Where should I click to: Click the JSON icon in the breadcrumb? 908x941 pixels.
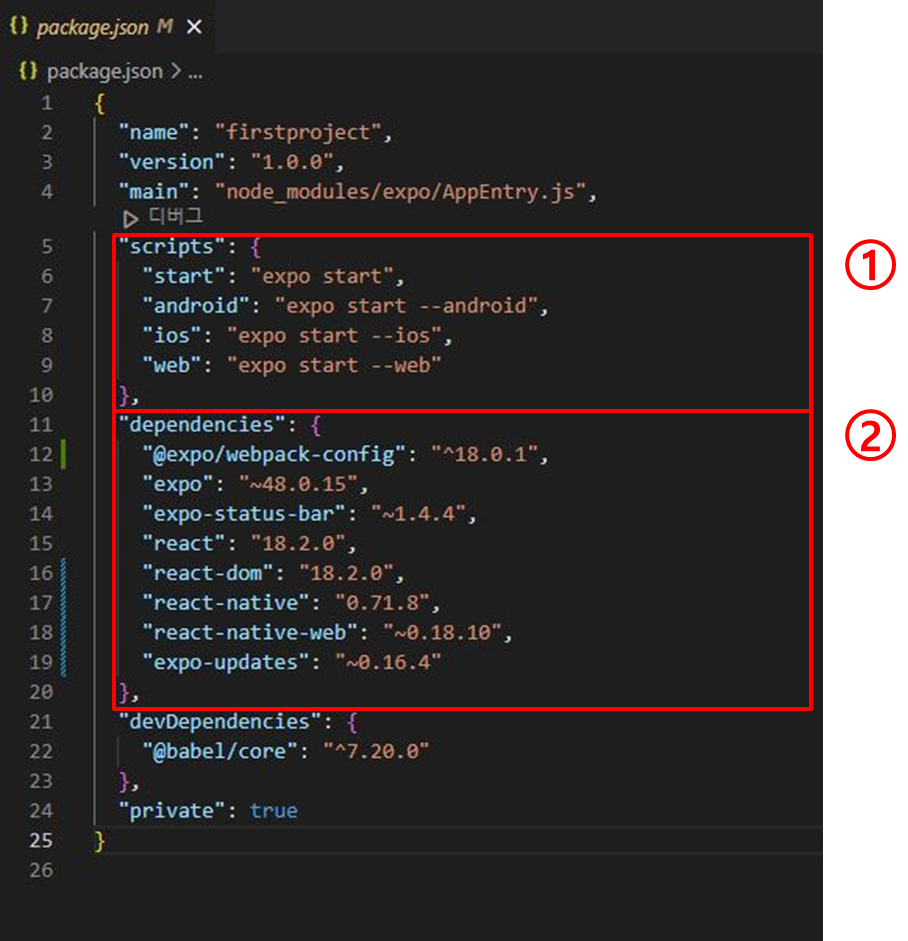coord(28,71)
